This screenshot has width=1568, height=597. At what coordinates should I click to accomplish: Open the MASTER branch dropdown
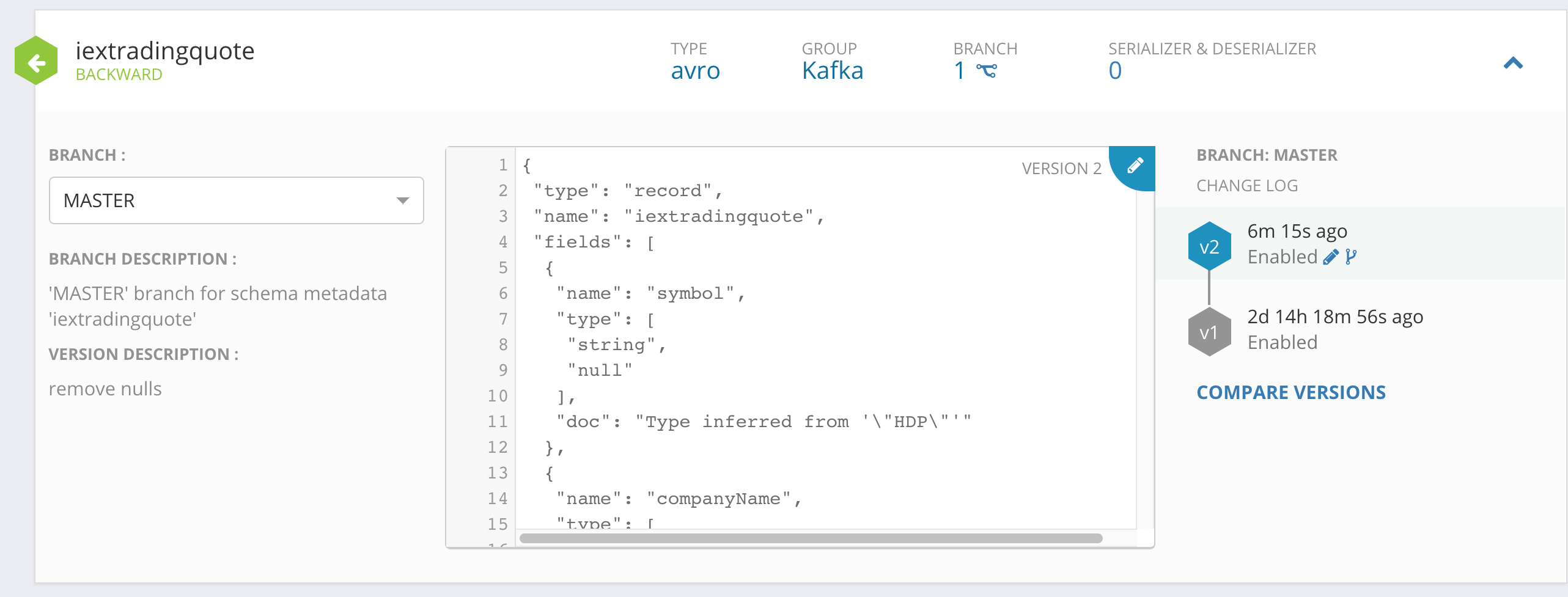236,200
